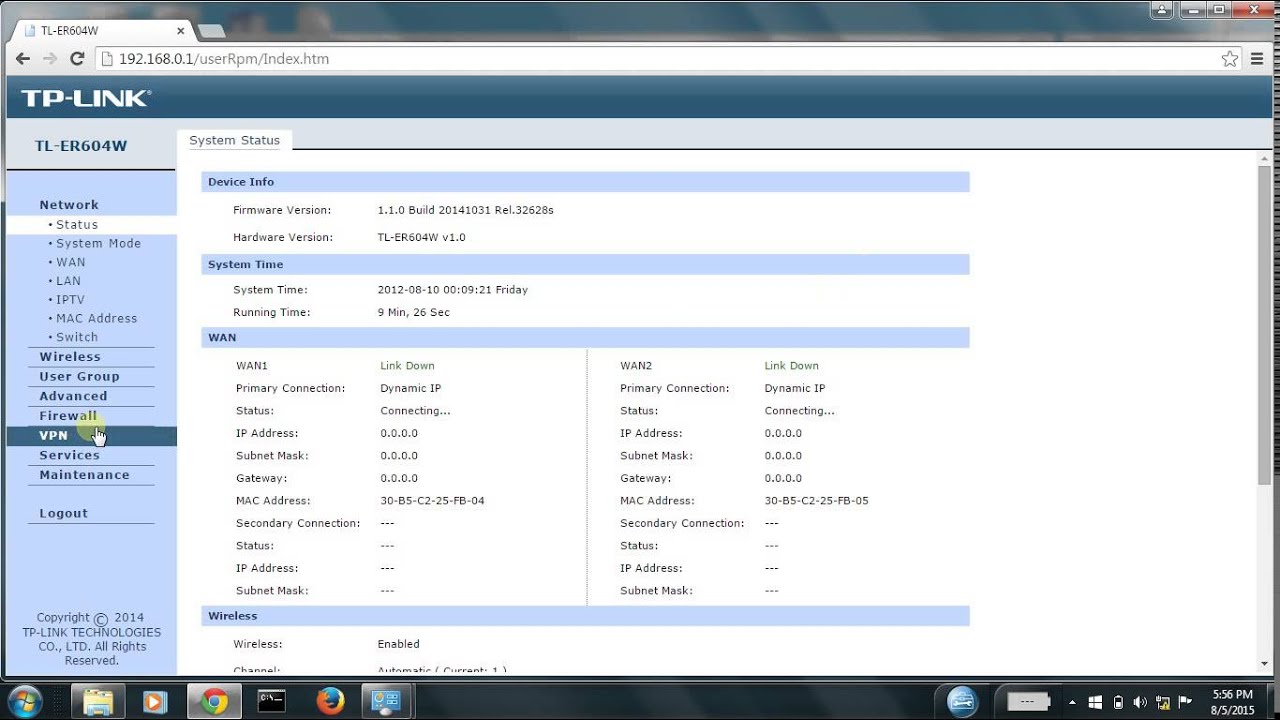The image size is (1280, 720).
Task: Open the LAN settings page
Action: point(68,282)
